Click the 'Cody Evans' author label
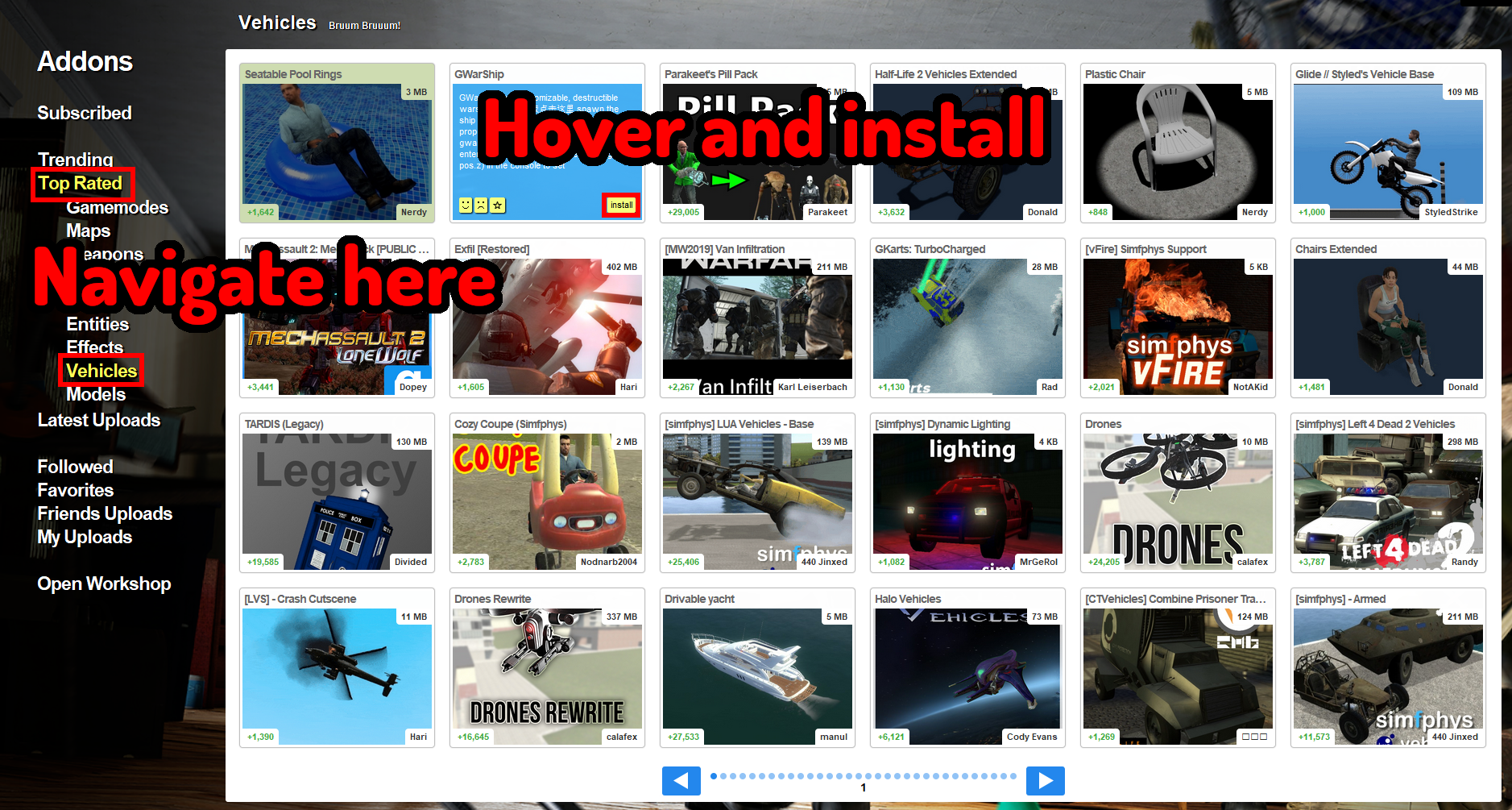The width and height of the screenshot is (1512, 810). (x=1031, y=737)
